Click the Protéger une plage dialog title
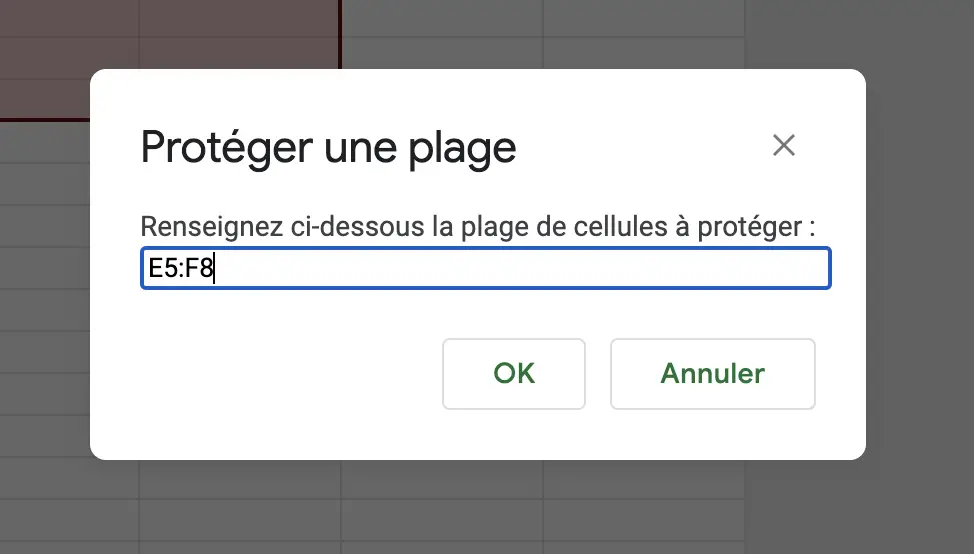Image resolution: width=974 pixels, height=554 pixels. click(328, 148)
